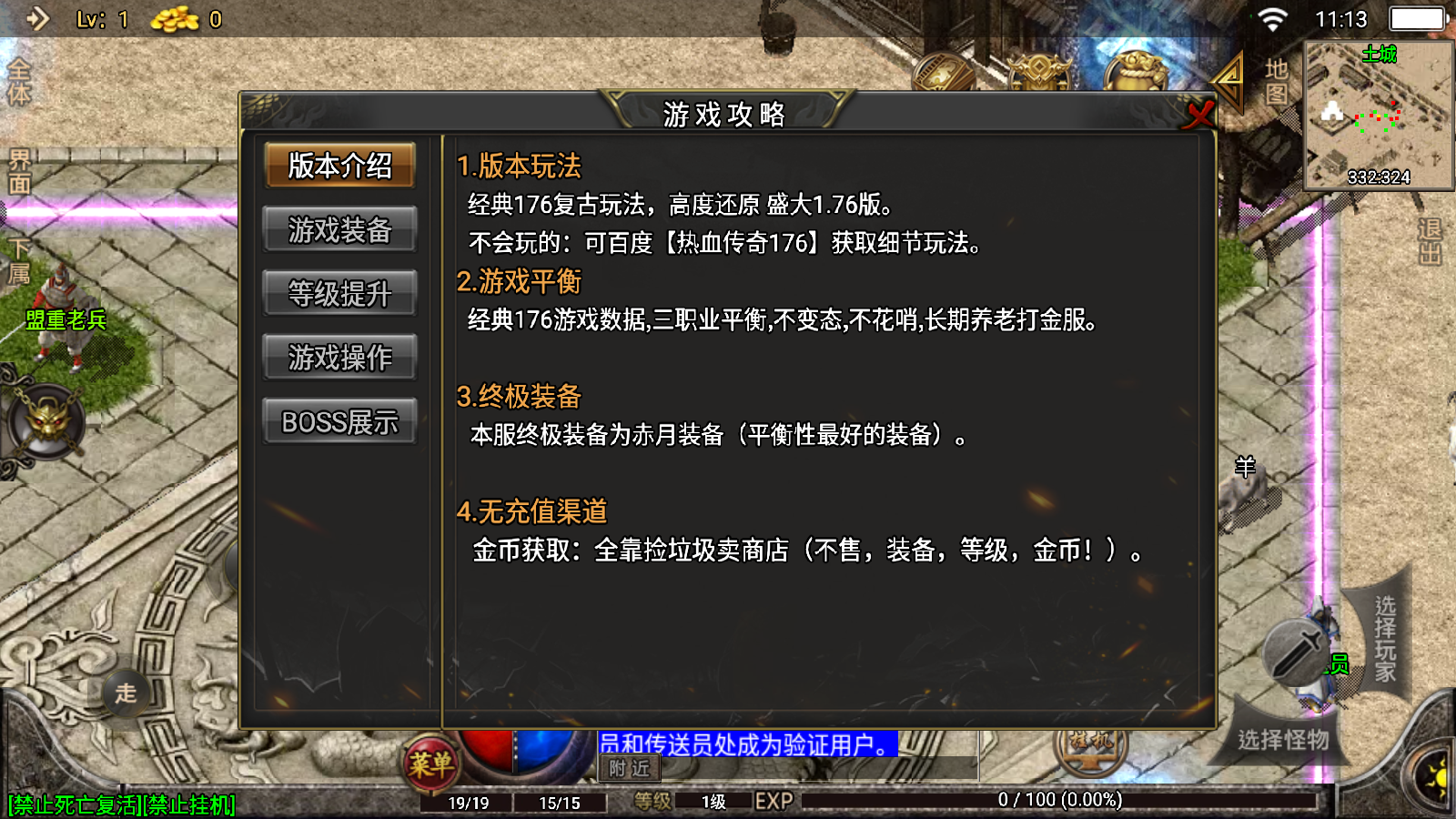Image resolution: width=1456 pixels, height=819 pixels.
Task: Click the chained demon skull icon
Action: 47,422
